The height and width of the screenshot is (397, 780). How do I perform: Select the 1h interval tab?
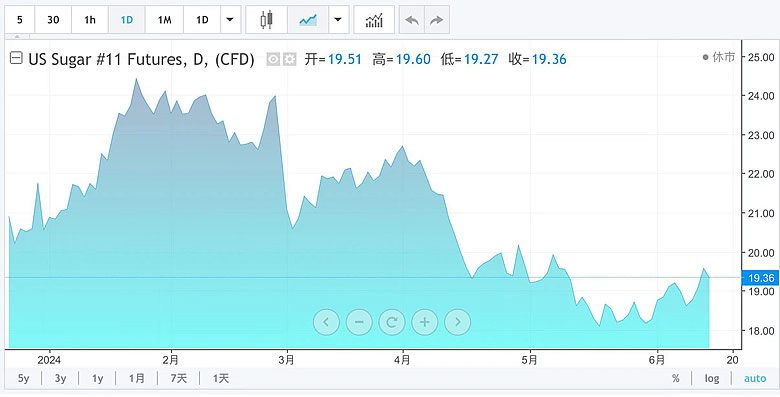click(x=90, y=20)
